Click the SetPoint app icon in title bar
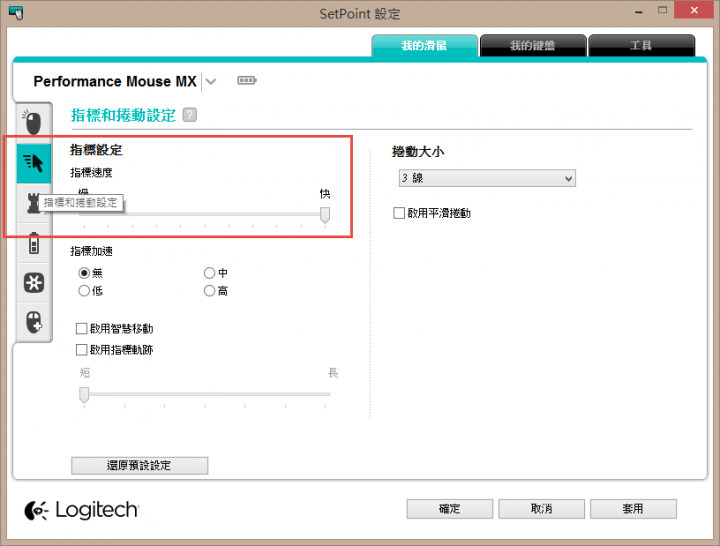The height and width of the screenshot is (546, 720). point(16,12)
